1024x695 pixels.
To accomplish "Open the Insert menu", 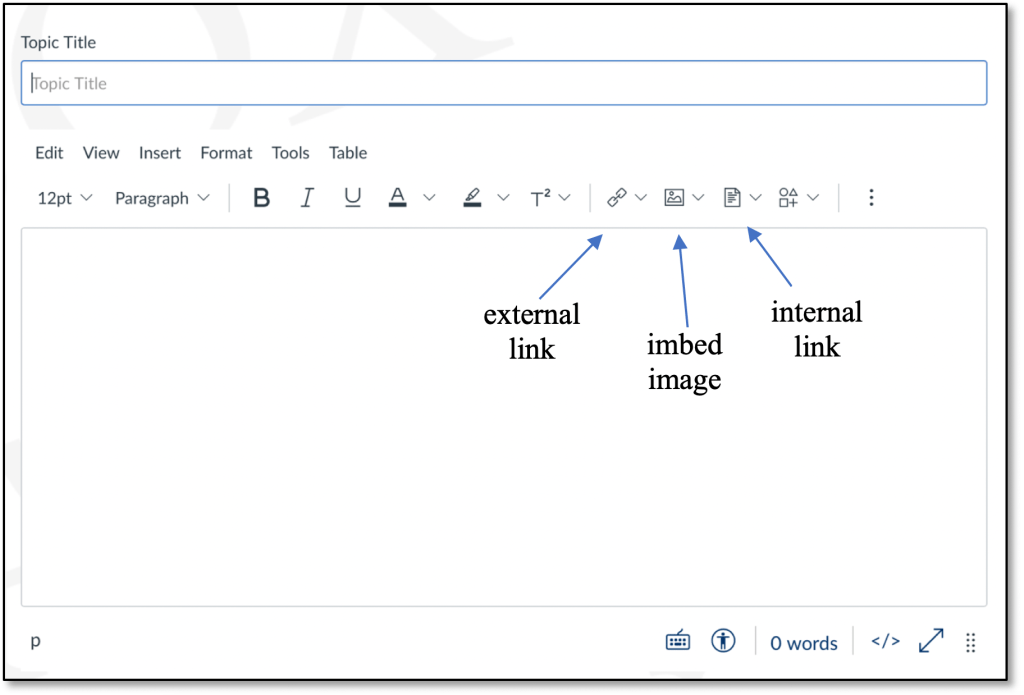I will 160,153.
